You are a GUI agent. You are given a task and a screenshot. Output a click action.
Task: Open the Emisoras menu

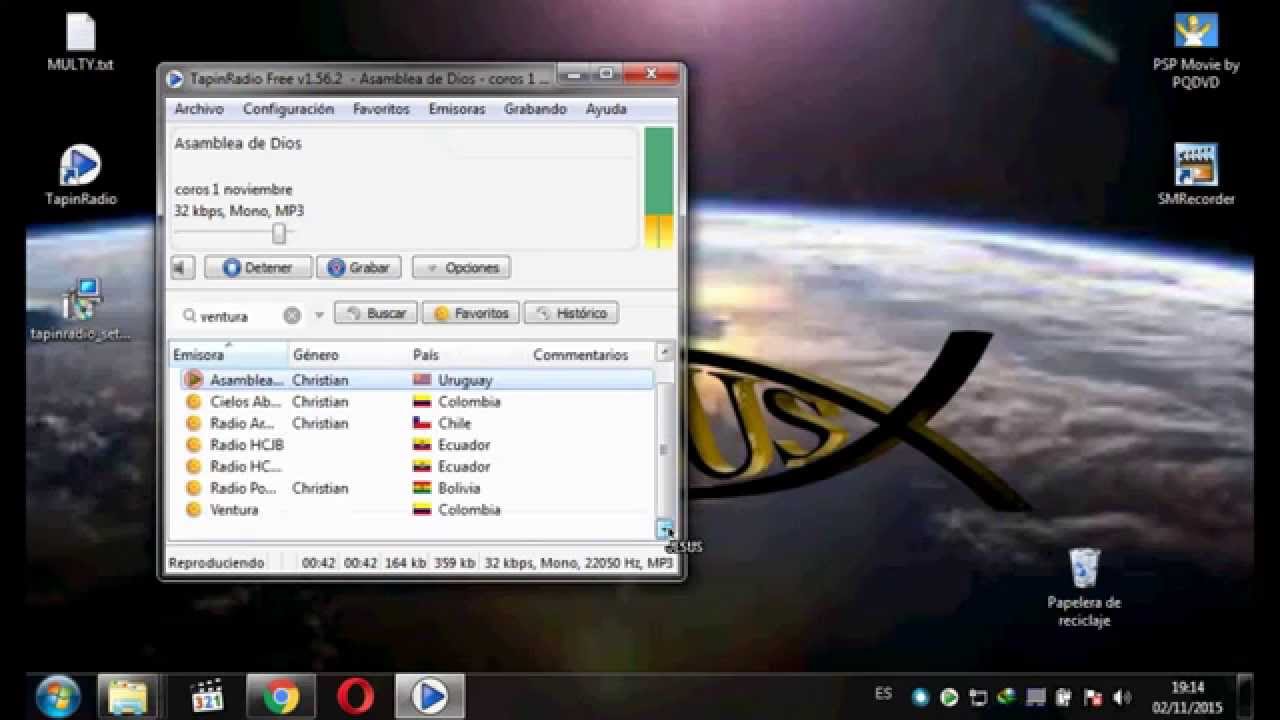pyautogui.click(x=457, y=109)
